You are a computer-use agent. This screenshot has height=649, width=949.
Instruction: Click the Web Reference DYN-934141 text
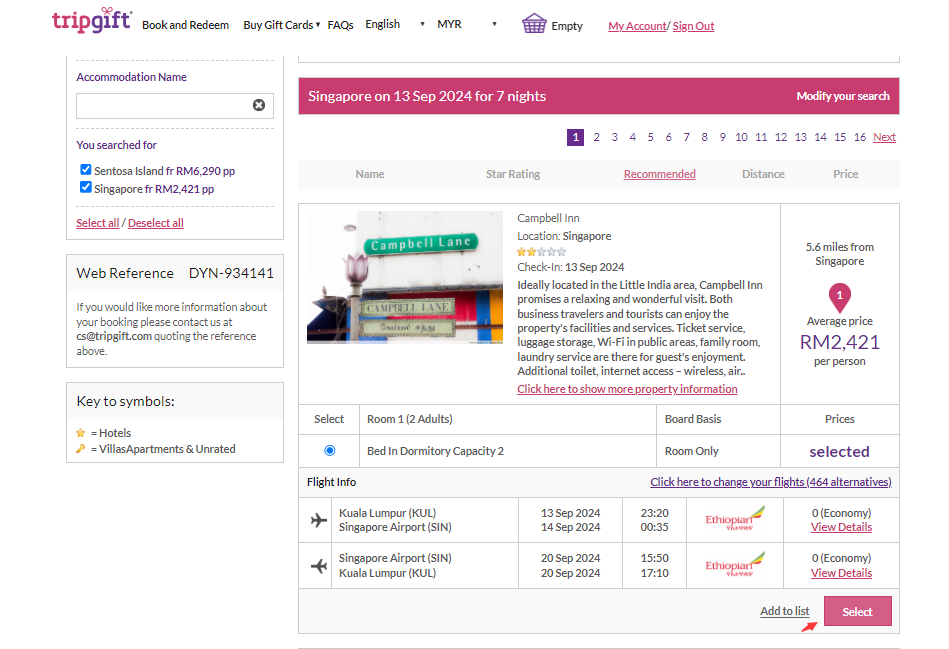[175, 273]
